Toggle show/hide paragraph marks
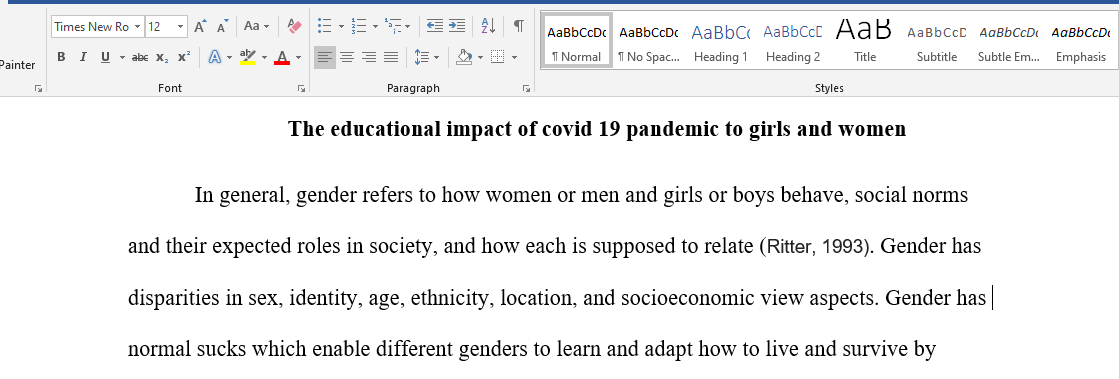Screen dimensions: 1119x379 click(519, 27)
